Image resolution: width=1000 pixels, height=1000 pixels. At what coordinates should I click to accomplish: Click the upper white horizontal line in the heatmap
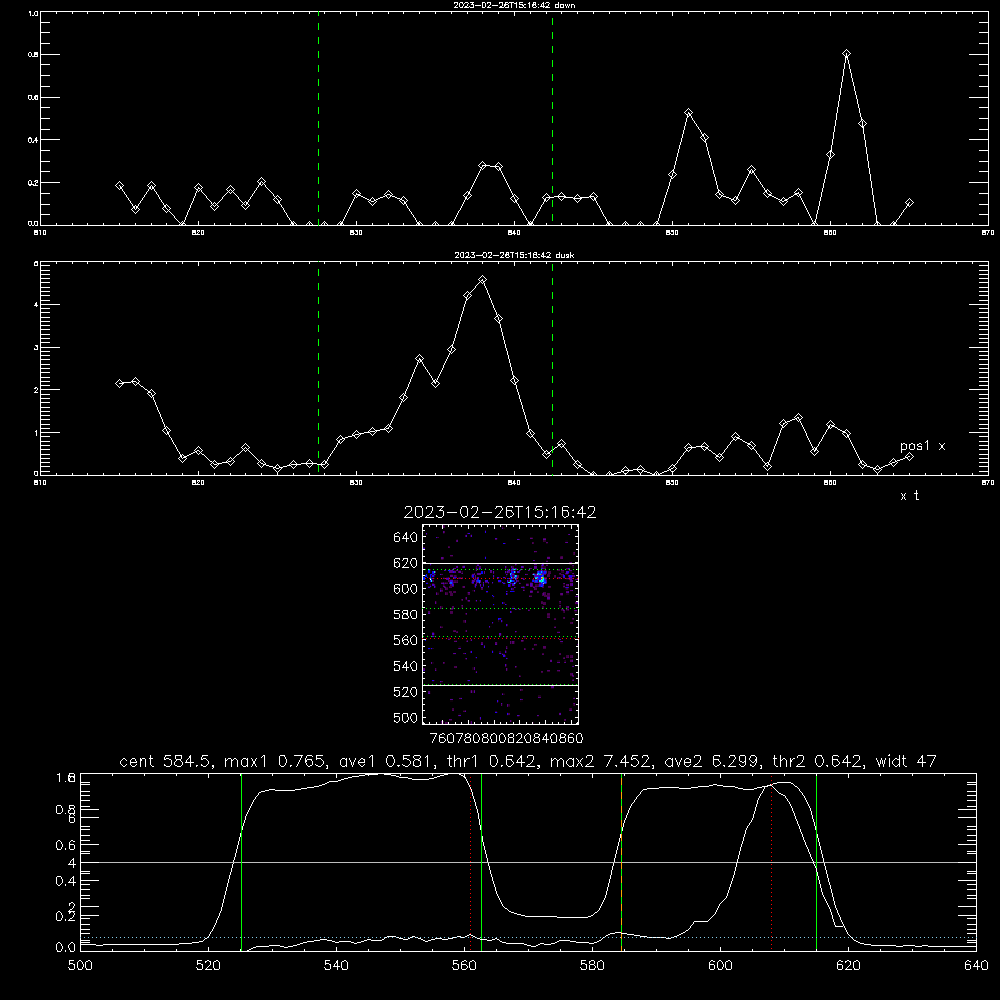click(x=500, y=564)
